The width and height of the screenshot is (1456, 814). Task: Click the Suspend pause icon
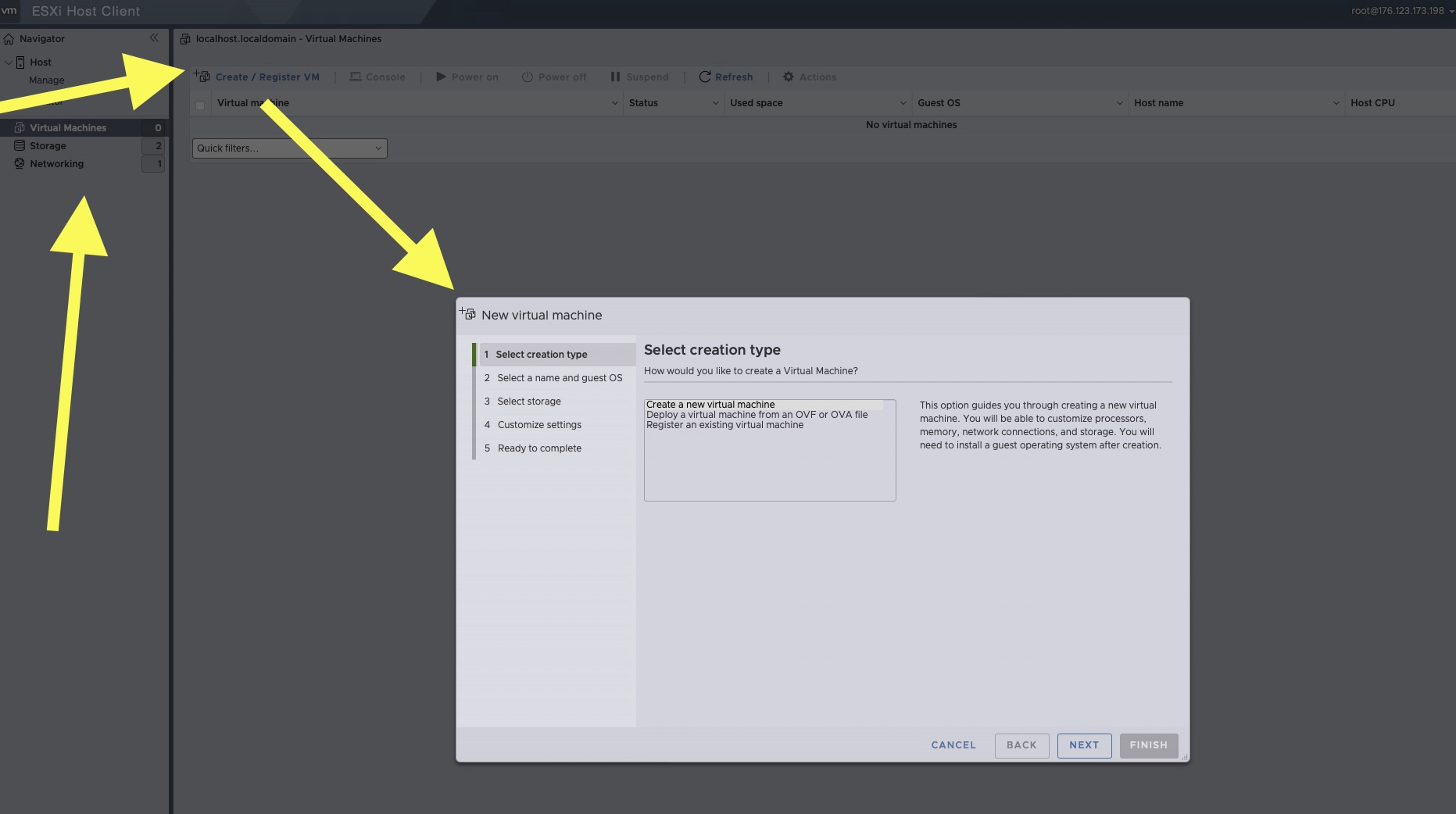click(615, 77)
